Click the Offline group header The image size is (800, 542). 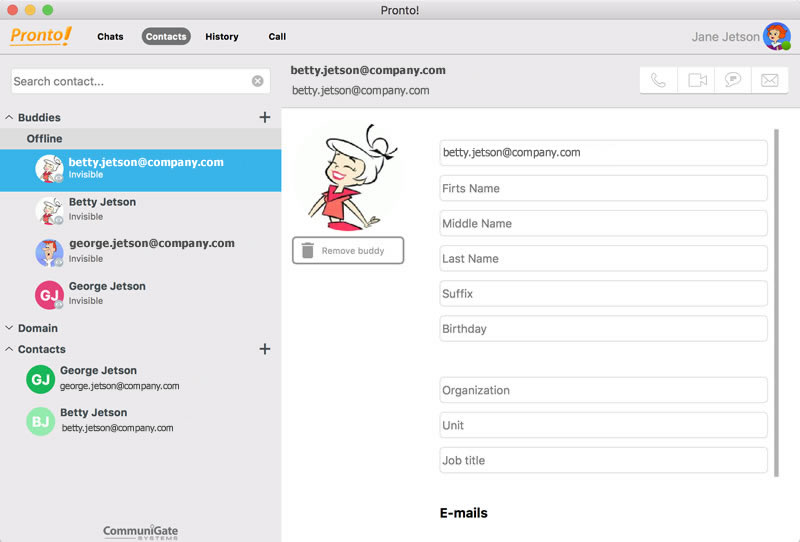point(140,139)
